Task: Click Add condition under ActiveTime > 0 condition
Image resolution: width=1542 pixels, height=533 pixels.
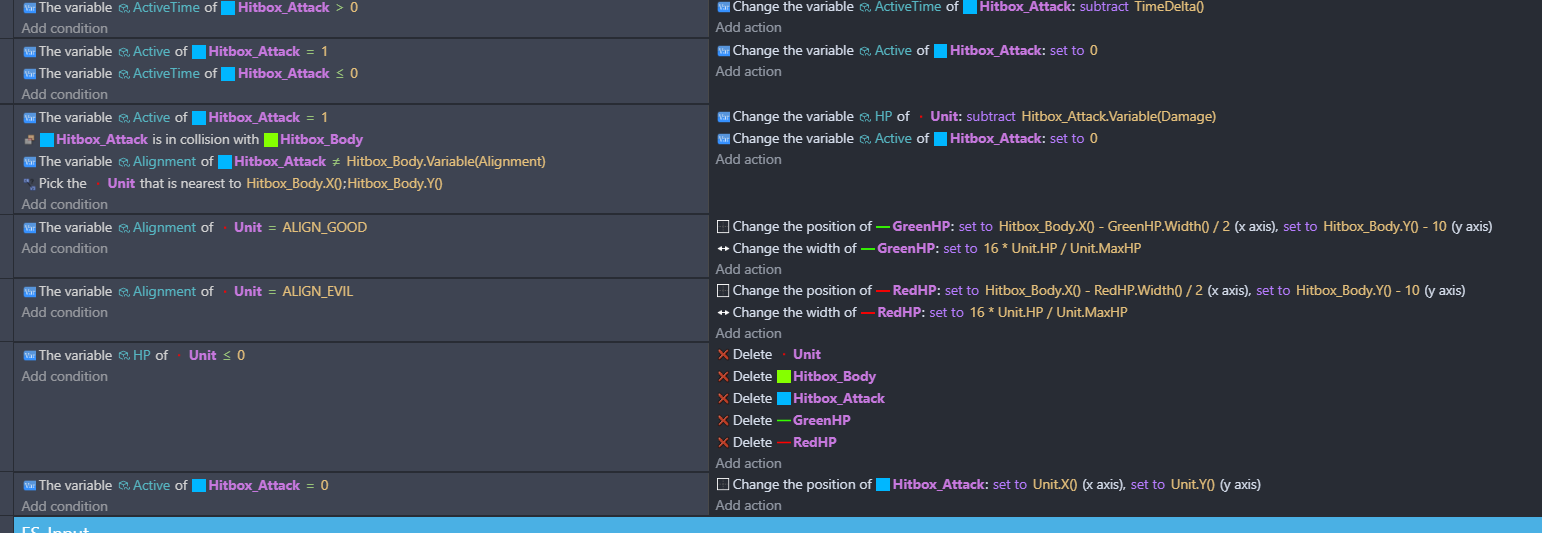Action: tap(65, 28)
